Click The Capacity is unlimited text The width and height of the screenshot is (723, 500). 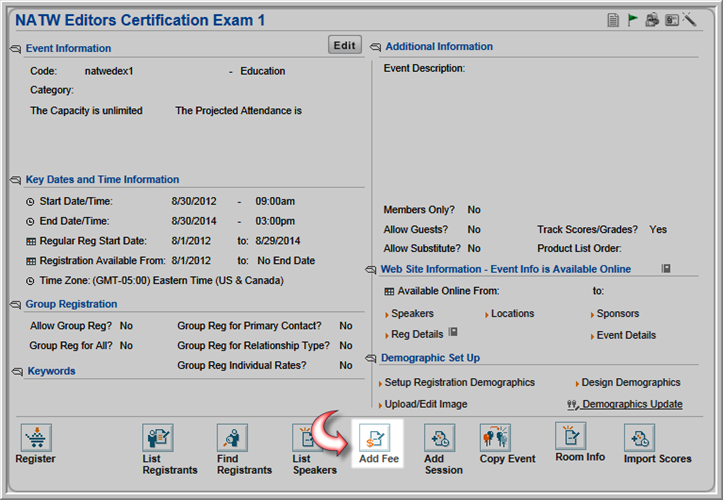(86, 111)
